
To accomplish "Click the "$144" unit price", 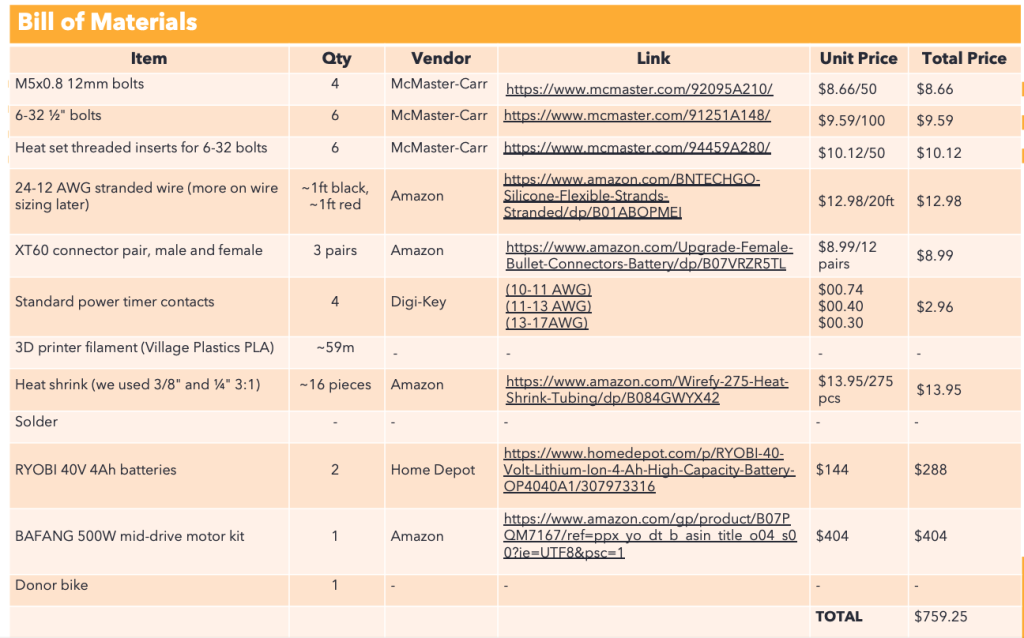I will coord(833,470).
